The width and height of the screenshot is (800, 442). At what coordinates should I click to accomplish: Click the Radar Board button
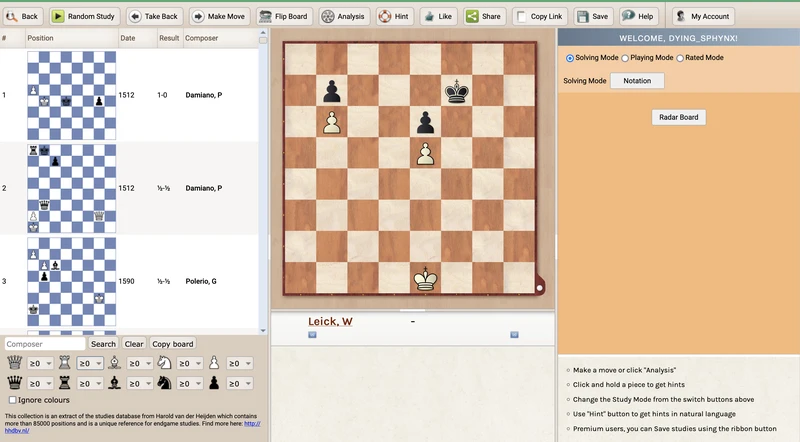[x=679, y=117]
